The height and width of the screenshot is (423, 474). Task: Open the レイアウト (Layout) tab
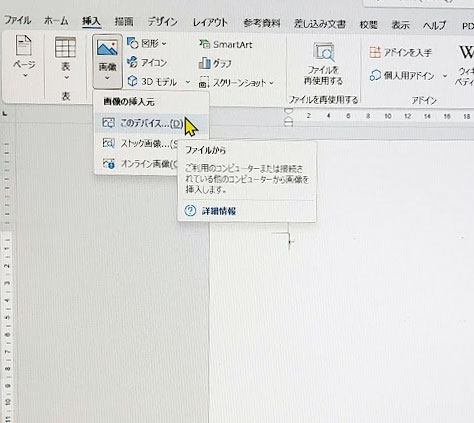pos(210,23)
